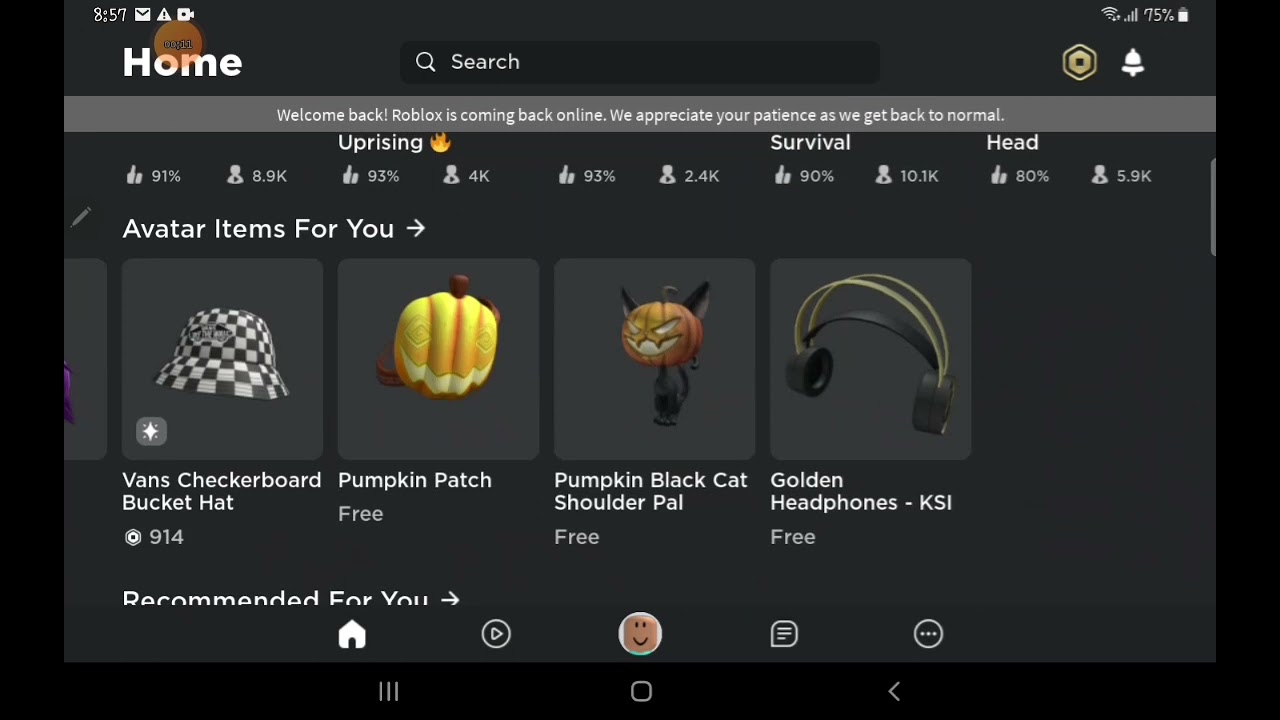
Task: Open the chat messages icon
Action: click(x=784, y=634)
